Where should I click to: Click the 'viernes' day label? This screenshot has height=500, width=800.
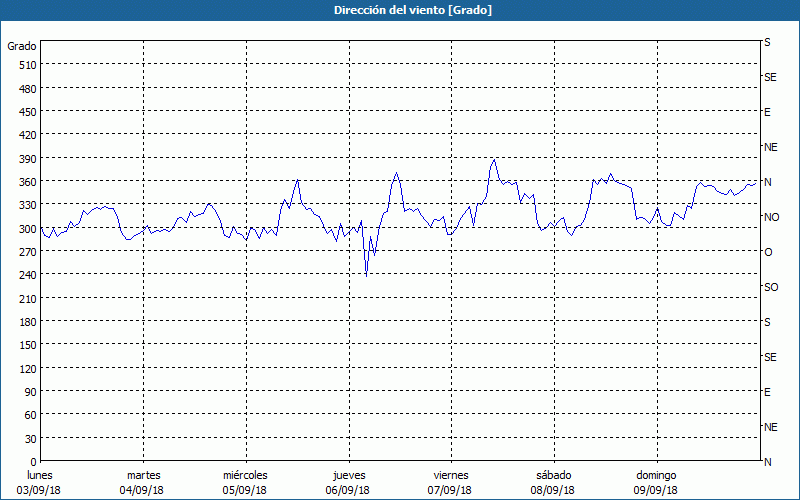(x=451, y=476)
